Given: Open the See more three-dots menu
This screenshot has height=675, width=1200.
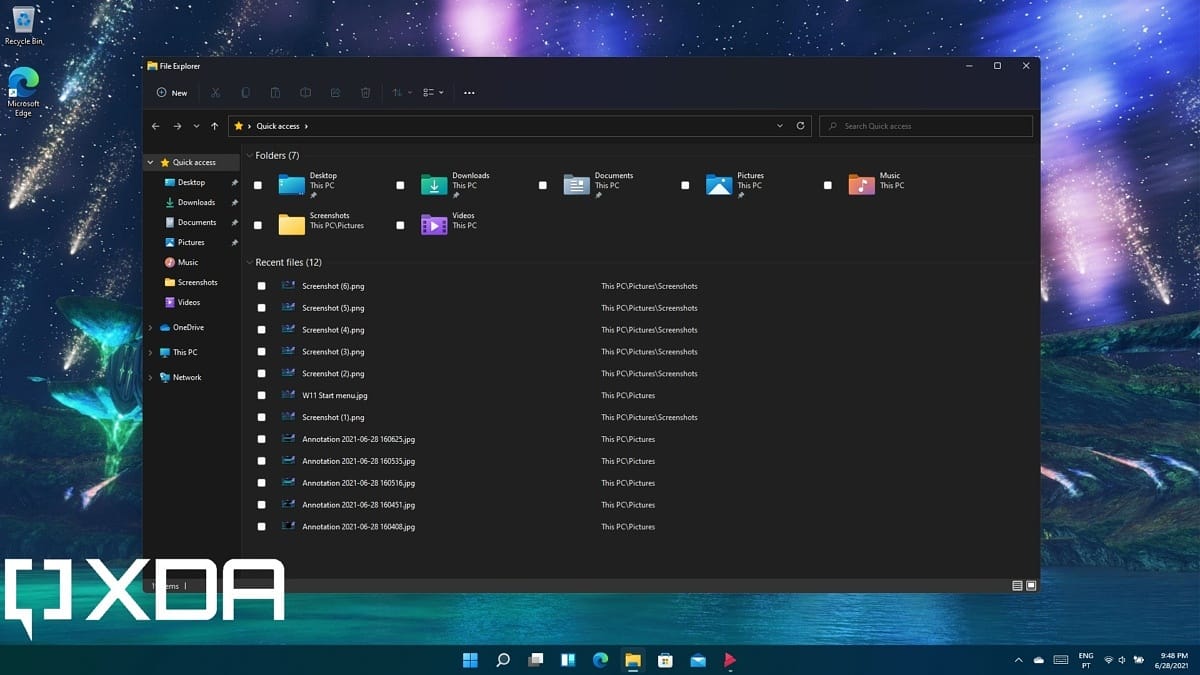Looking at the screenshot, I should [x=469, y=93].
